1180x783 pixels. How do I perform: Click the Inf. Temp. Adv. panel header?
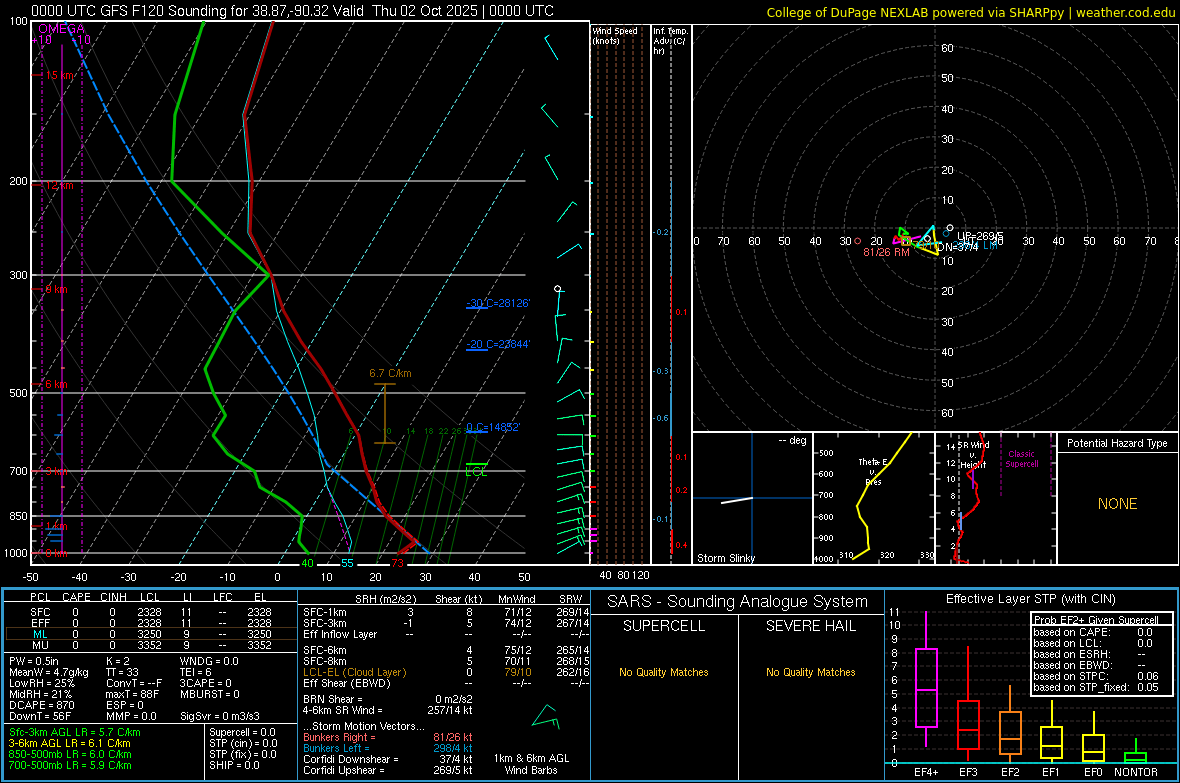tap(670, 41)
